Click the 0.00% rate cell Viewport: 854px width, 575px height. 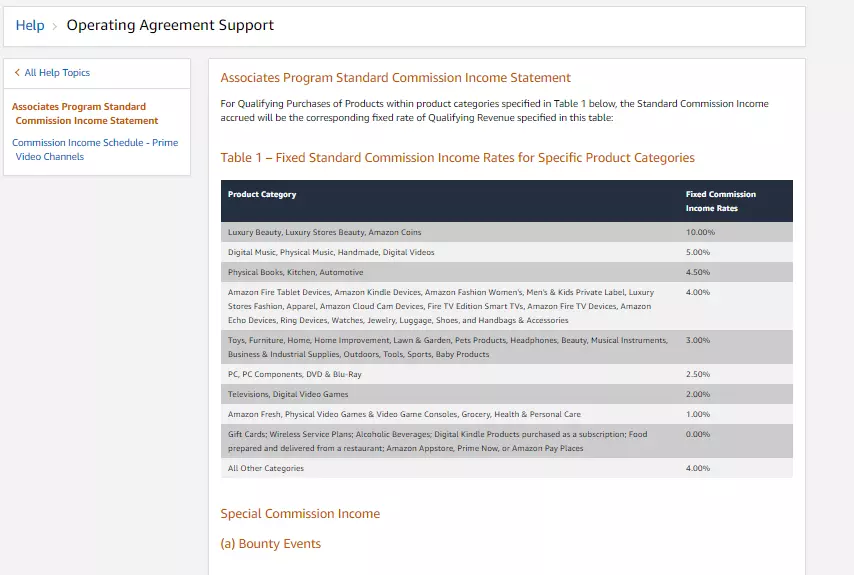point(698,435)
